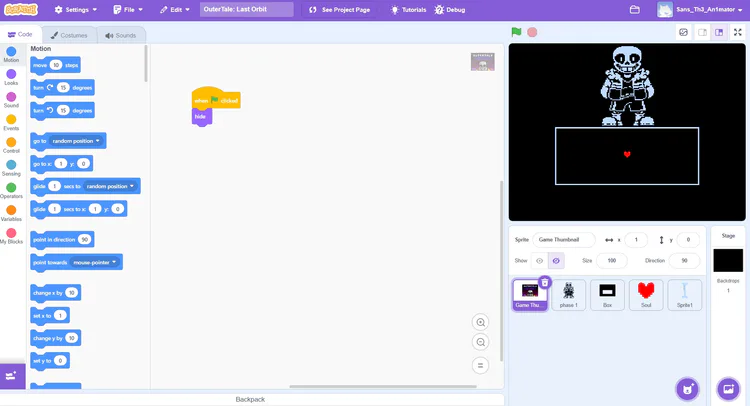Open 'glide secs to random position' dropdown
Viewport: 750px width, 406px height.
[x=110, y=187]
